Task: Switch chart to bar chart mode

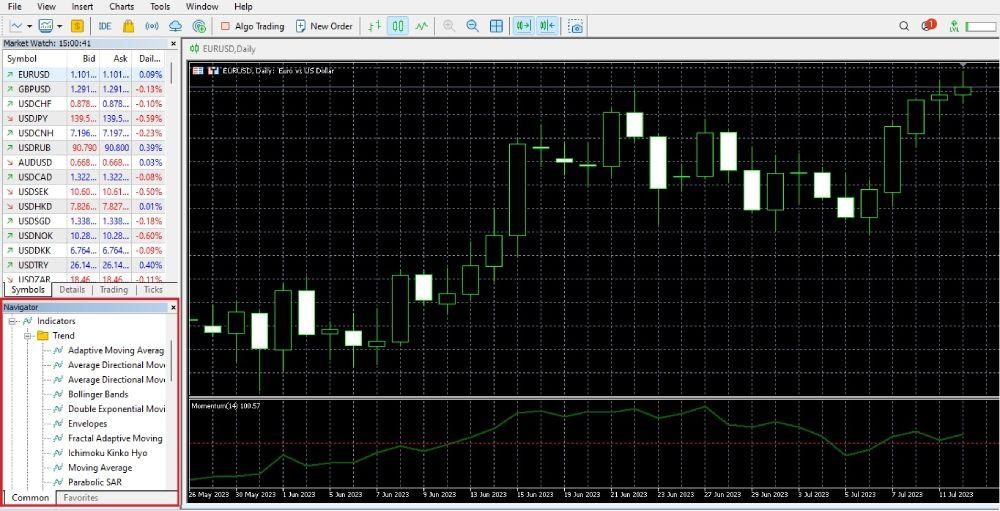Action: point(375,26)
